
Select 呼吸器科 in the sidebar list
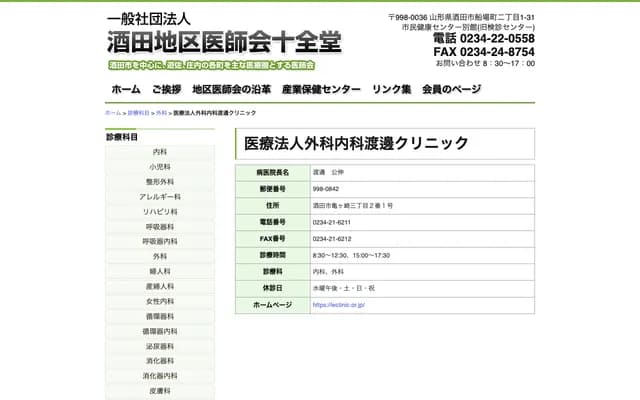pyautogui.click(x=160, y=227)
